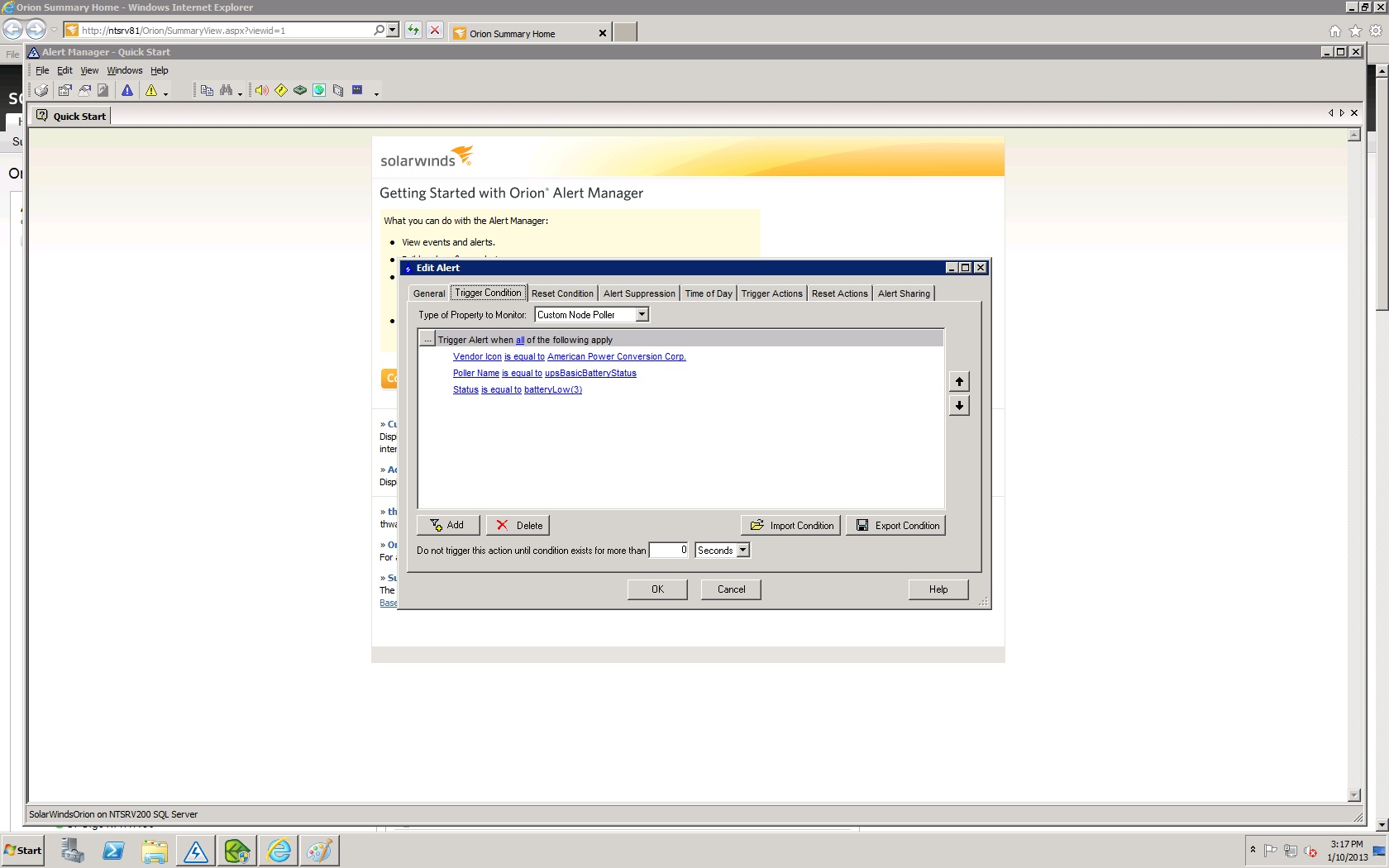Open the toolbar options arrow at far right

tap(376, 93)
